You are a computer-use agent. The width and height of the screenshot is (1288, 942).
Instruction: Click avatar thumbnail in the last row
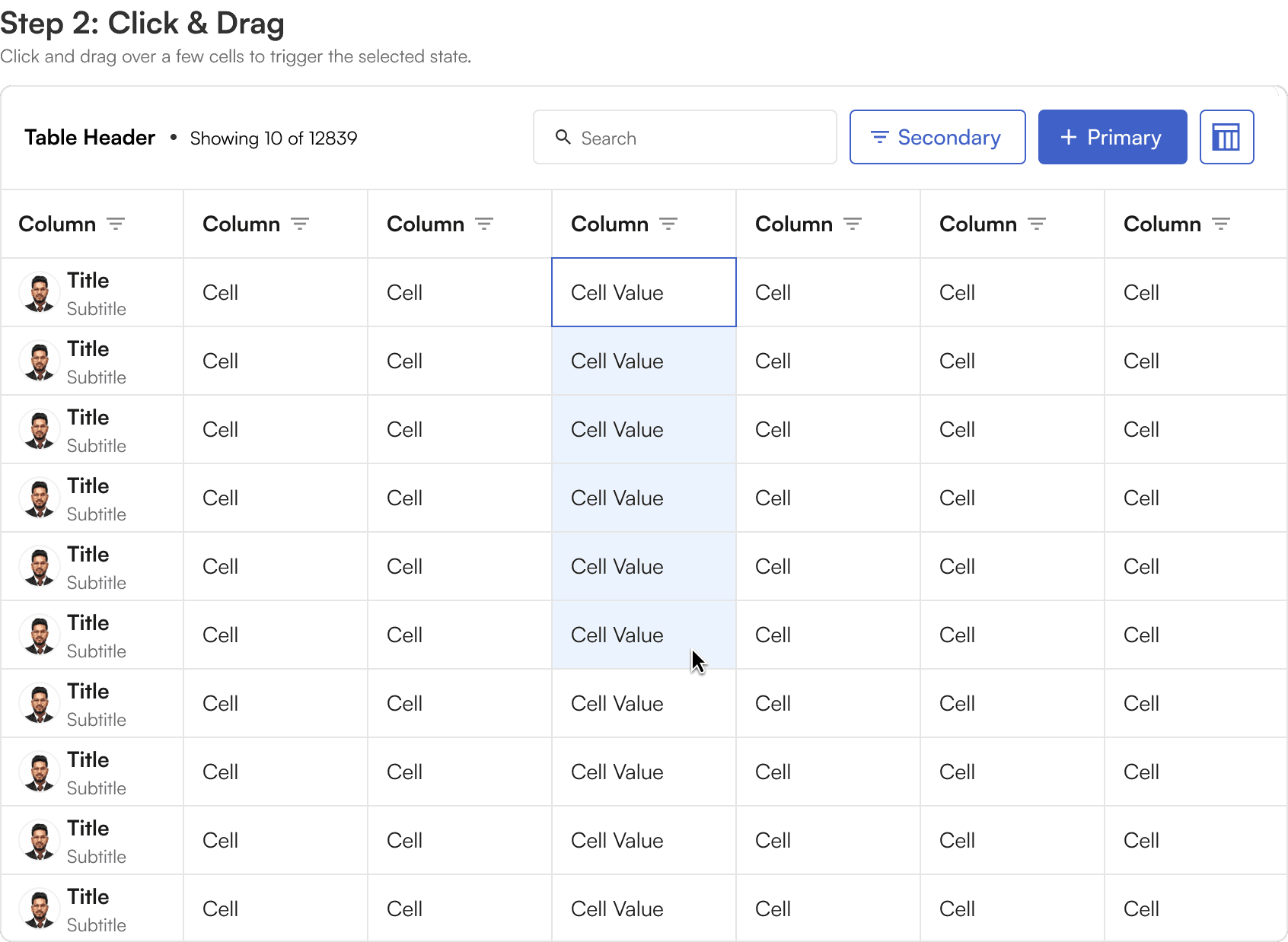(x=40, y=909)
